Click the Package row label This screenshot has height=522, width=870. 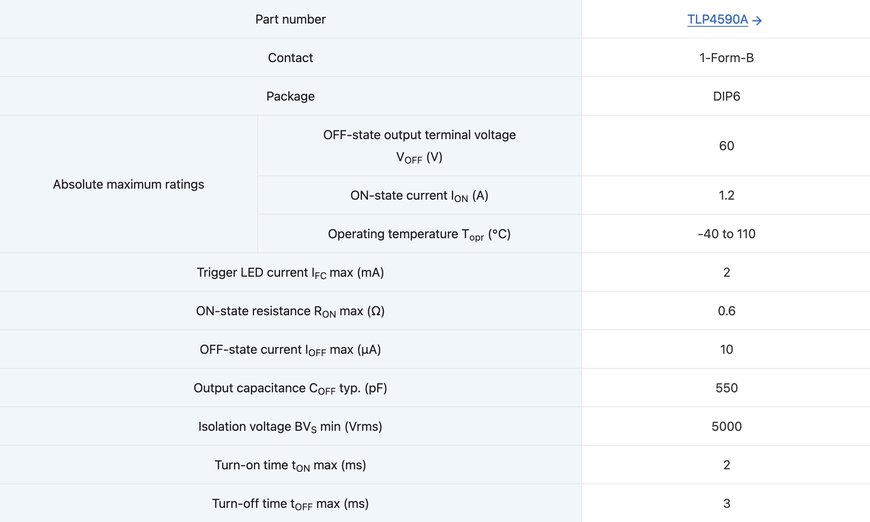tap(290, 97)
